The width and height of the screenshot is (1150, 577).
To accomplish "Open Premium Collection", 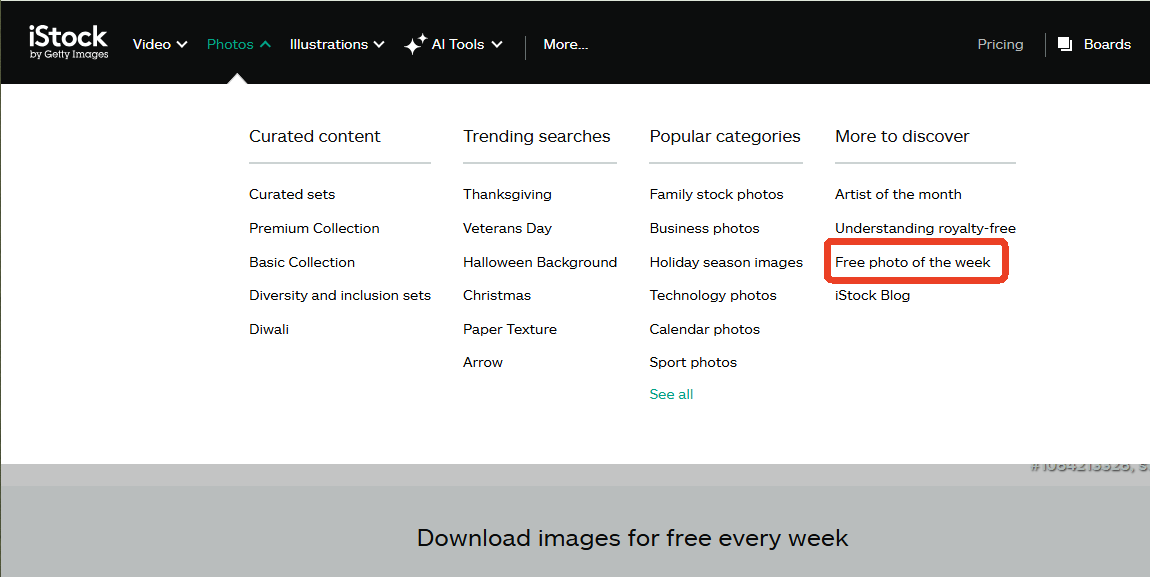I will click(315, 228).
